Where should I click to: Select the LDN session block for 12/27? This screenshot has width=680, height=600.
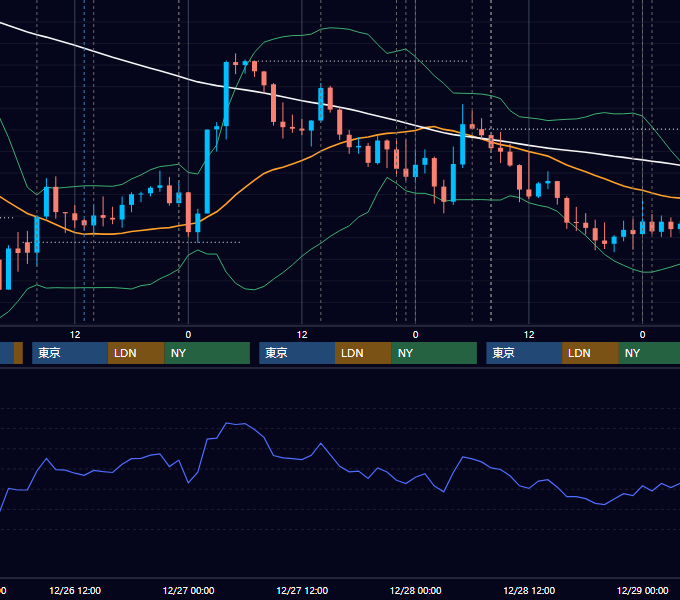363,353
